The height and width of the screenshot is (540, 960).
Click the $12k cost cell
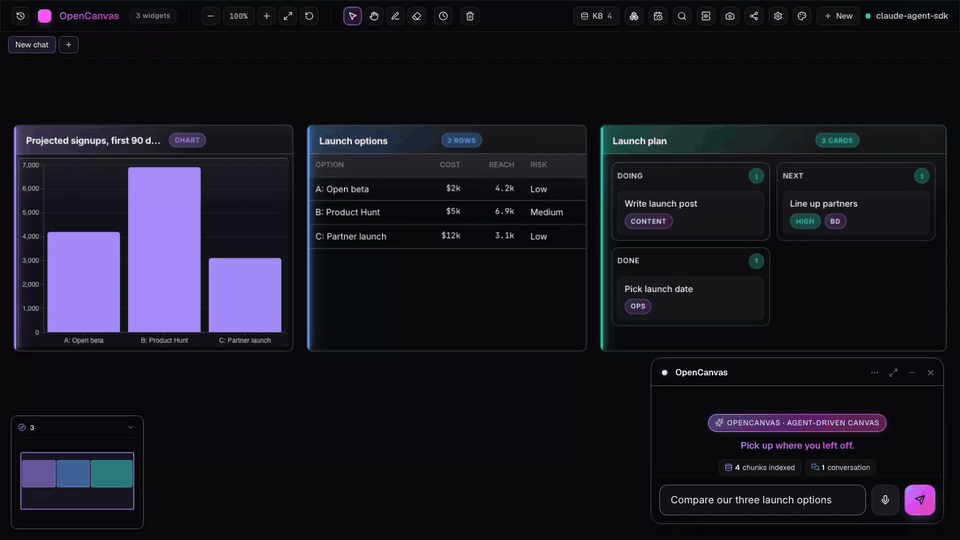pos(451,236)
